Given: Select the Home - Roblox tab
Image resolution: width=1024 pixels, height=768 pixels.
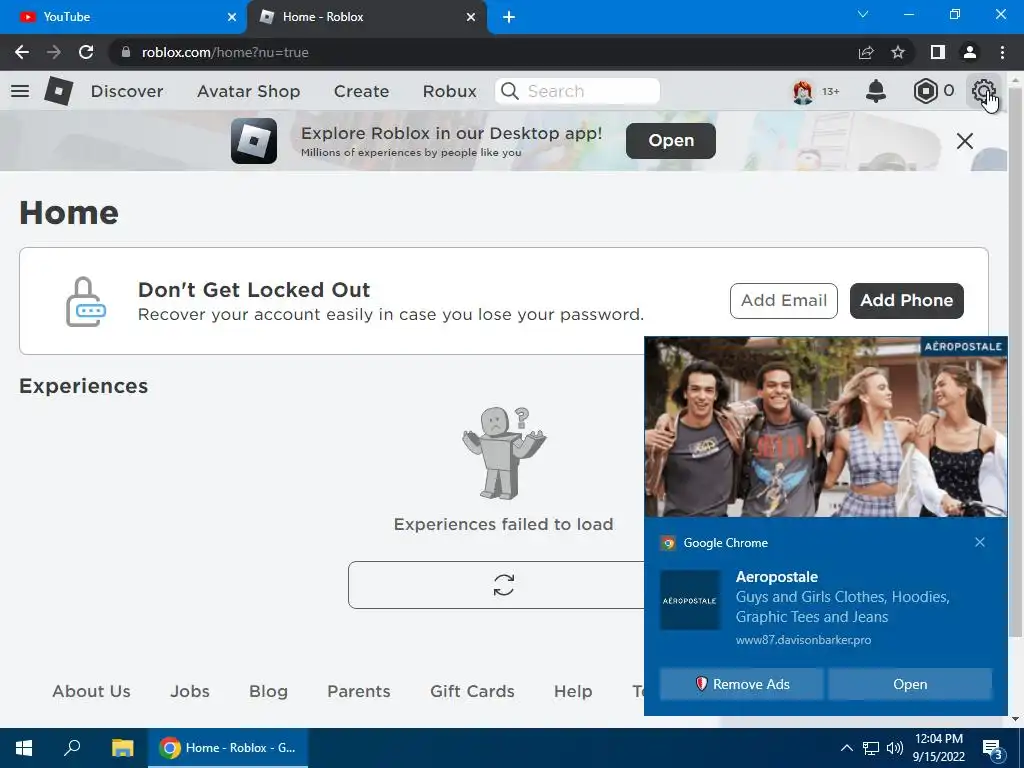Looking at the screenshot, I should pos(366,17).
